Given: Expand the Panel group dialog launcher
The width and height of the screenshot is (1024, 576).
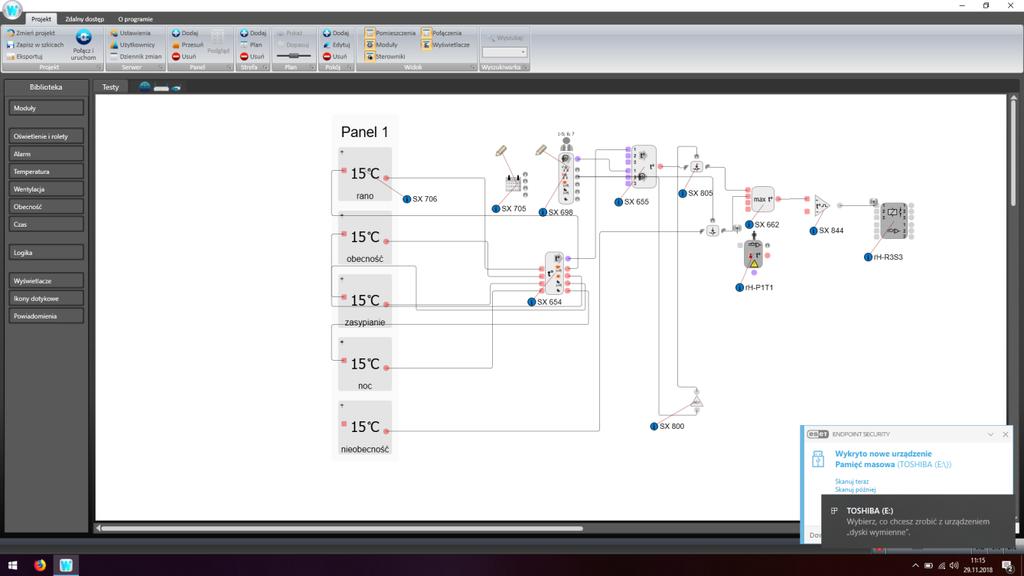Looking at the screenshot, I should pyautogui.click(x=229, y=67).
